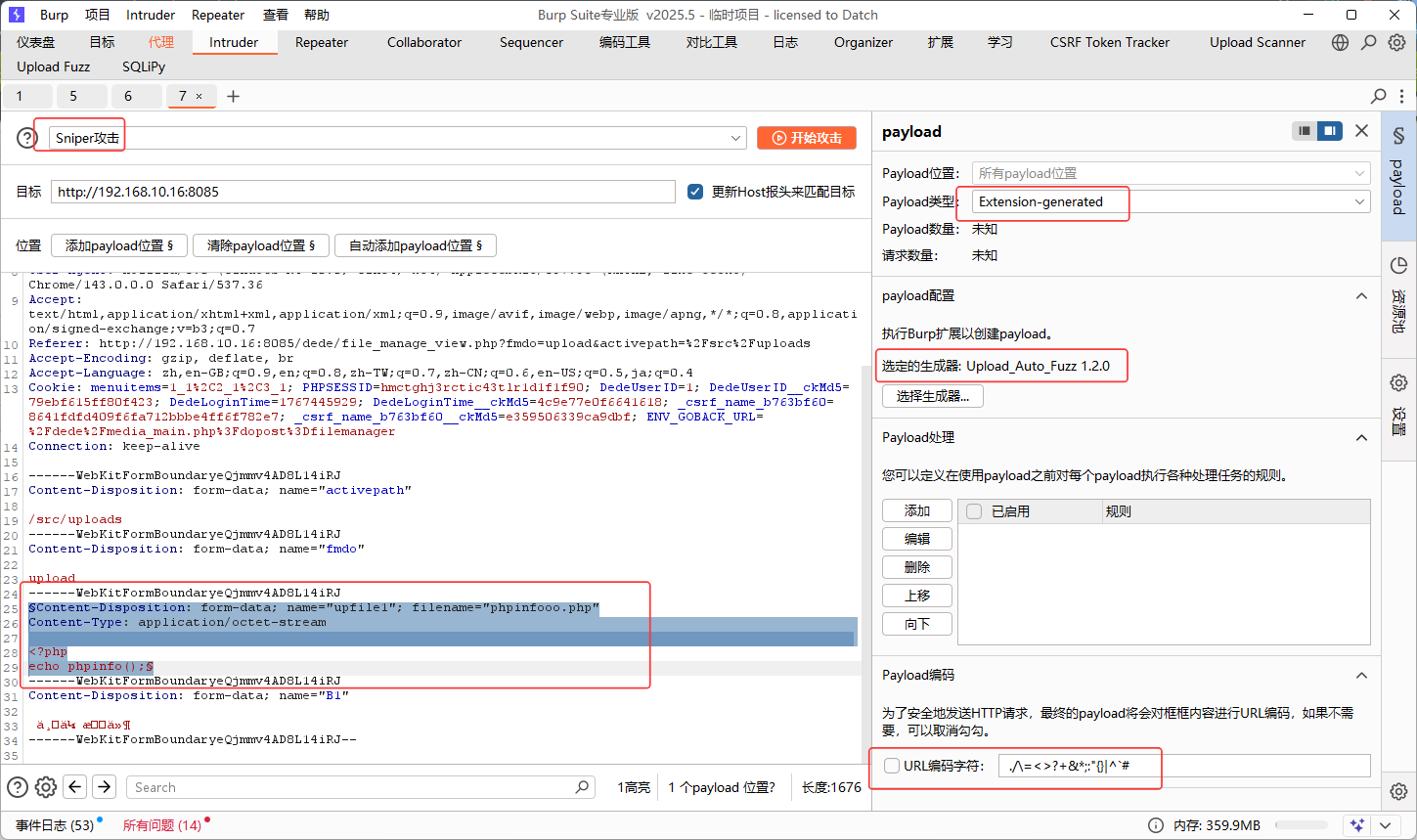Switch to the Collaborator tab

[x=424, y=42]
